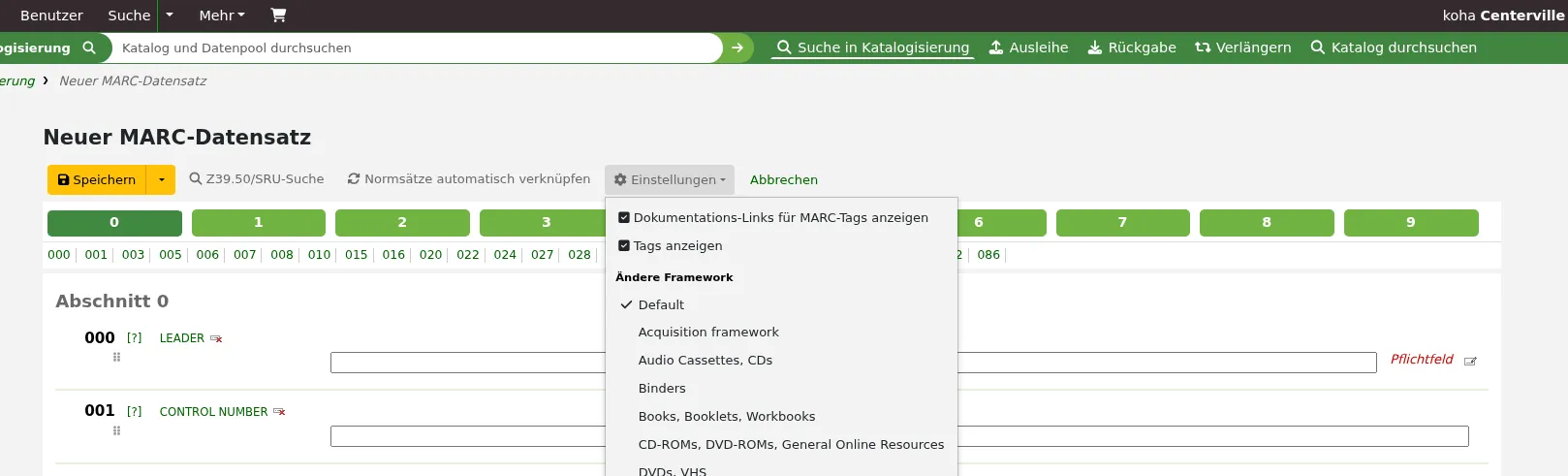Switch to section tab 0
The height and width of the screenshot is (476, 1568).
pos(114,223)
